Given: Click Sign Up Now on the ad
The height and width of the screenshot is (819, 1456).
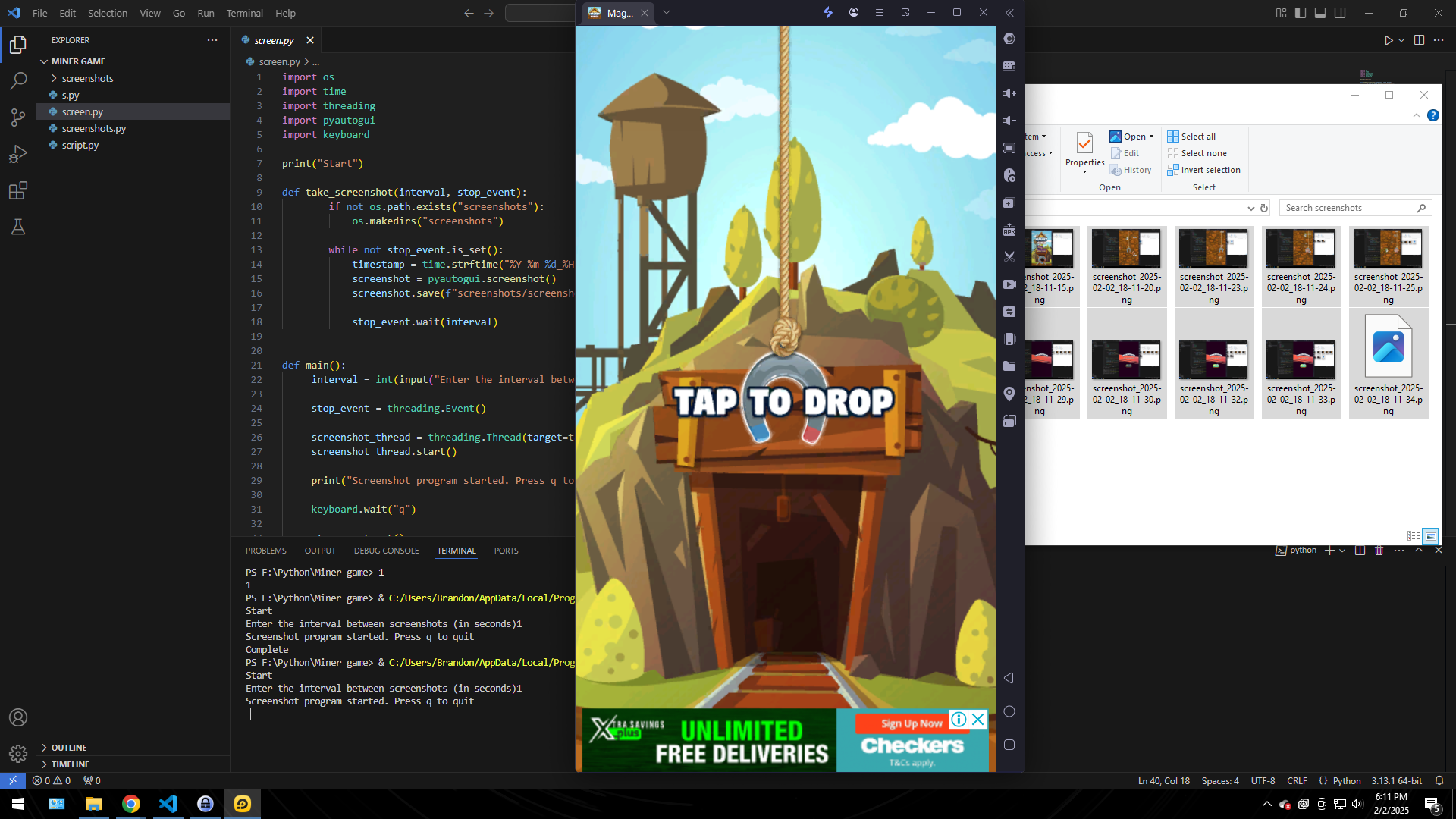Looking at the screenshot, I should pyautogui.click(x=911, y=723).
